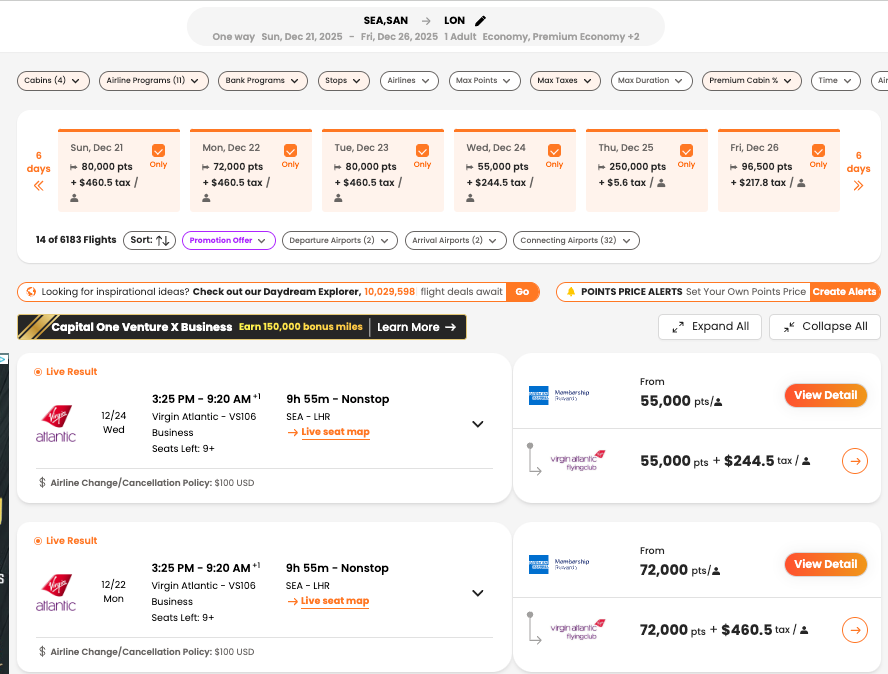Click View Detail for the 55,000 pts flight

826,395
